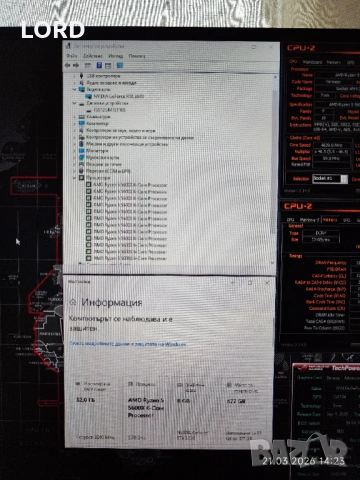Select the disk drive entry under Дискови устройства
Viewport: 360px width, 480px height.
tap(109, 110)
